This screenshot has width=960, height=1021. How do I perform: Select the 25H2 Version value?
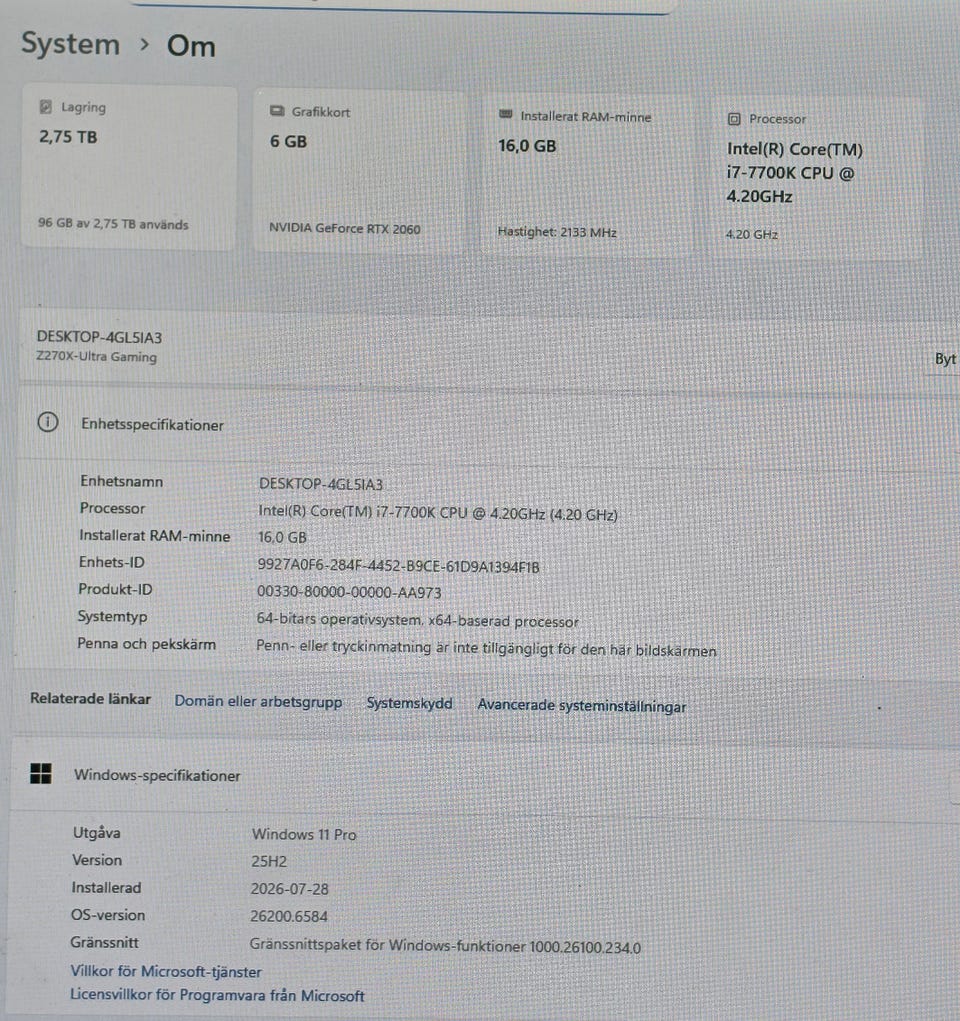pyautogui.click(x=269, y=861)
